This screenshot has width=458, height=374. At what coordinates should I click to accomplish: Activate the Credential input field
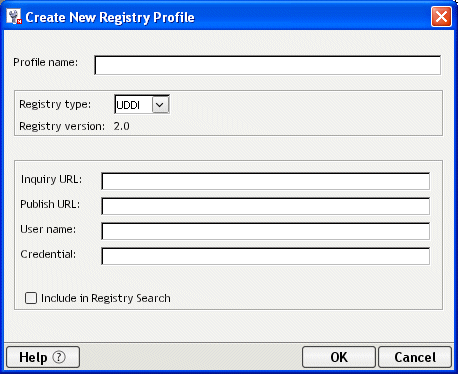(266, 256)
